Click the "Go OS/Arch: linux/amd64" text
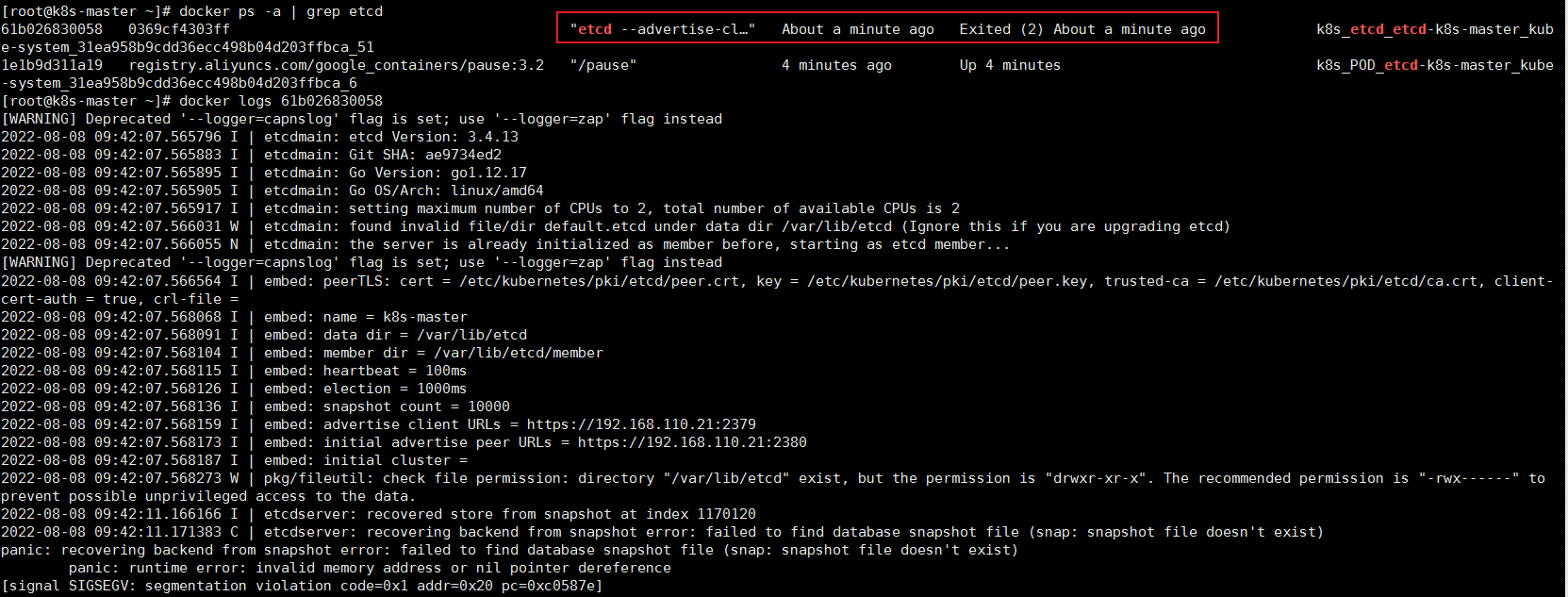 click(x=446, y=191)
